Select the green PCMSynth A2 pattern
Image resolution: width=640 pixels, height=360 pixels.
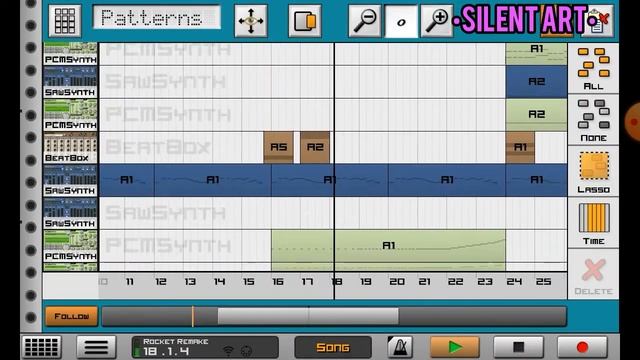coord(536,115)
